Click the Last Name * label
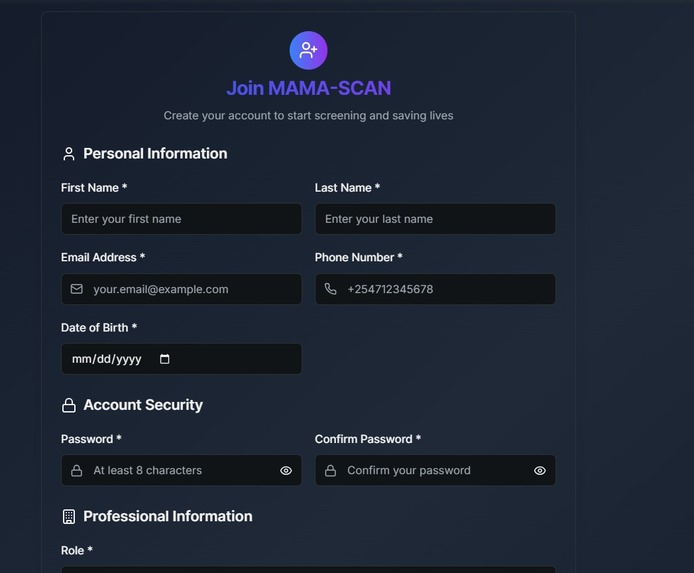 347,188
